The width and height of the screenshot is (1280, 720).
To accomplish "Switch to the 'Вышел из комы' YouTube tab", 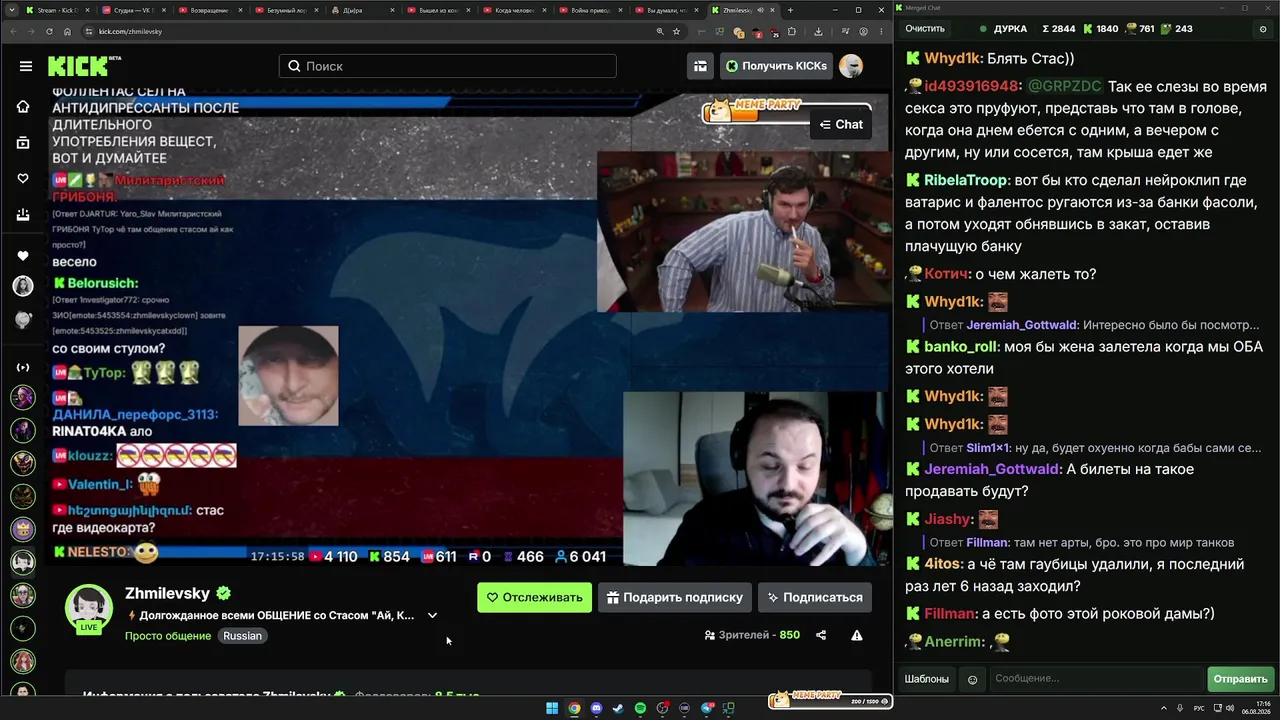I will 439,10.
